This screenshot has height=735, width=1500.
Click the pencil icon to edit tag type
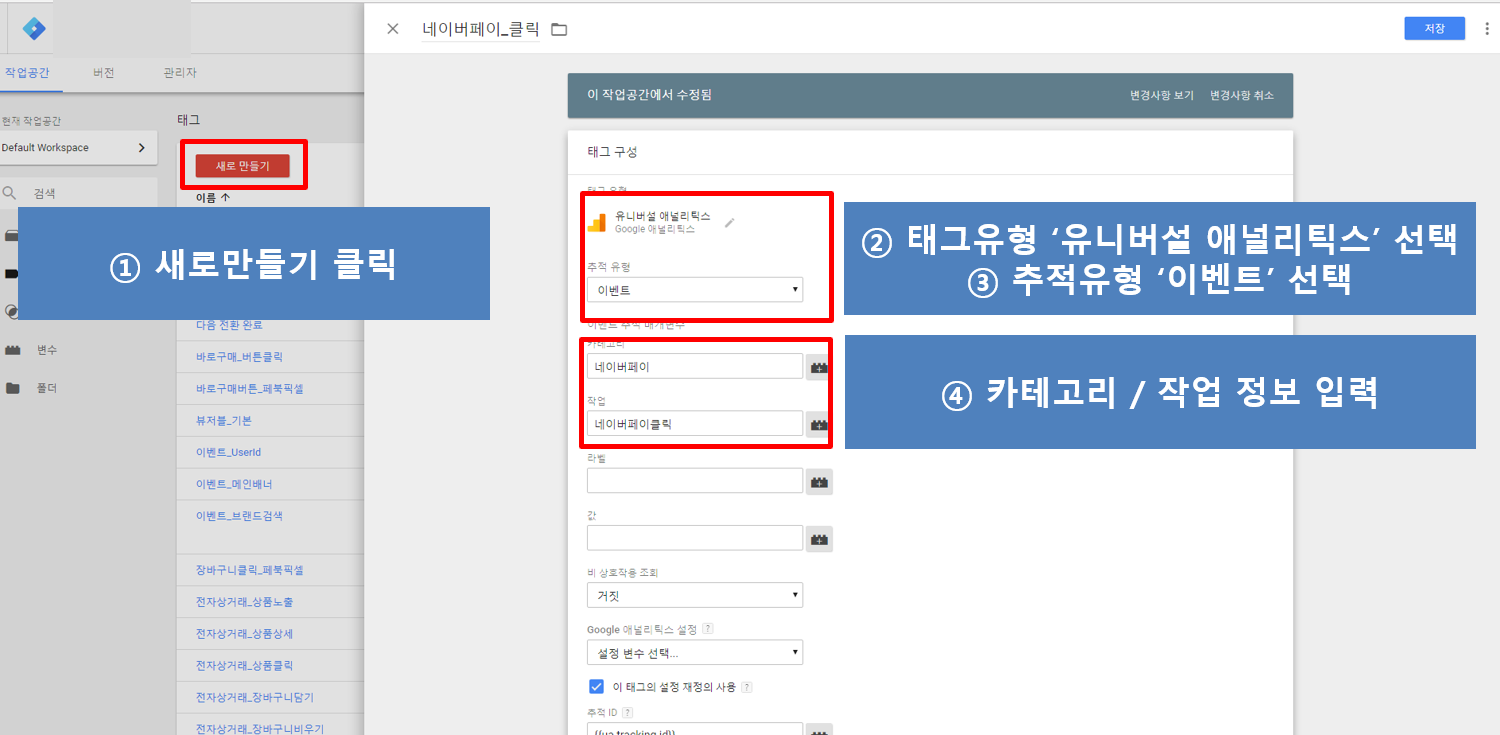click(x=729, y=222)
